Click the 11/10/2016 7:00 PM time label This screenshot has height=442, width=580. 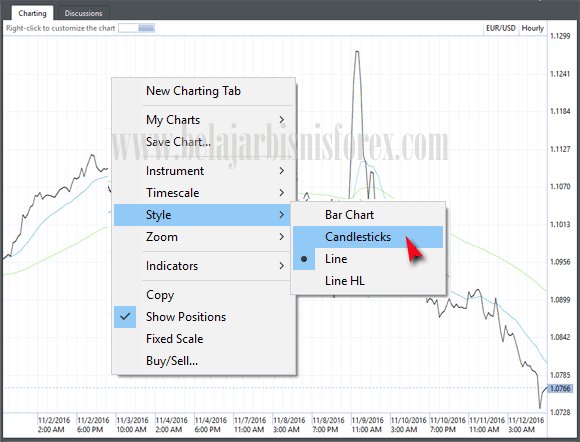point(447,425)
